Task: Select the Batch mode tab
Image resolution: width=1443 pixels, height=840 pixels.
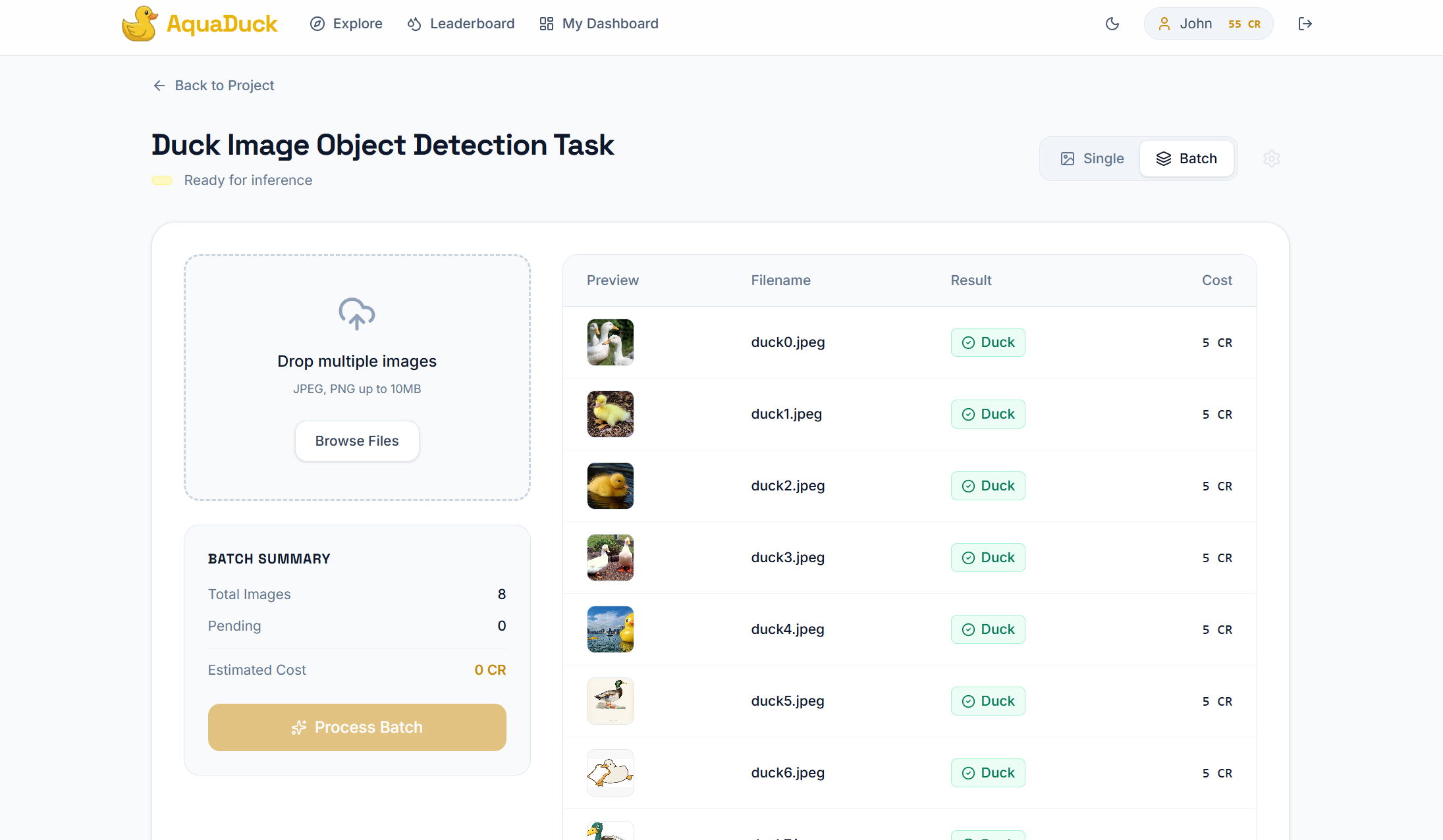Action: [x=1187, y=159]
